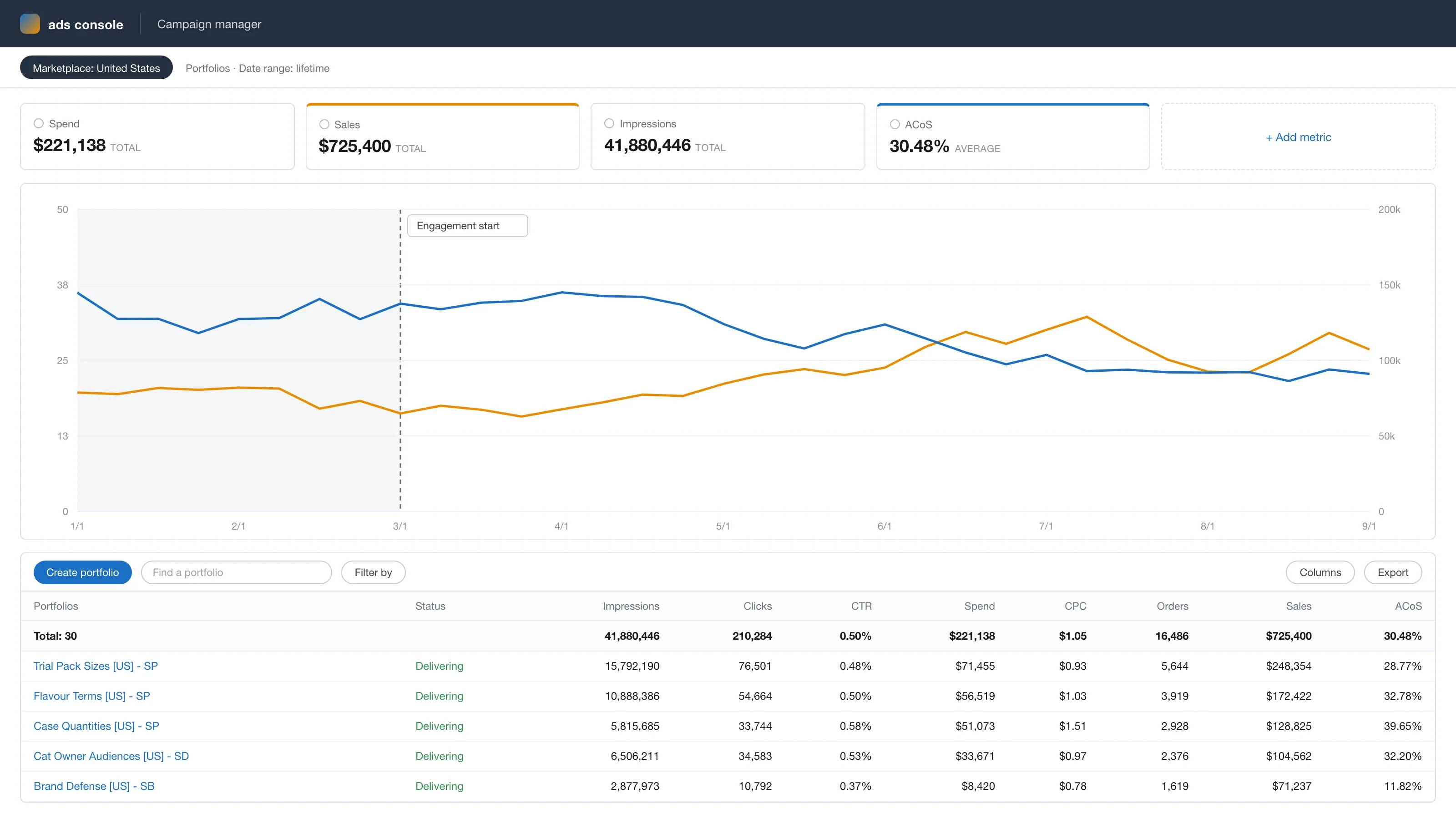Click the 3/1 date label on chart axis
The image size is (1456, 819).
pyautogui.click(x=399, y=526)
